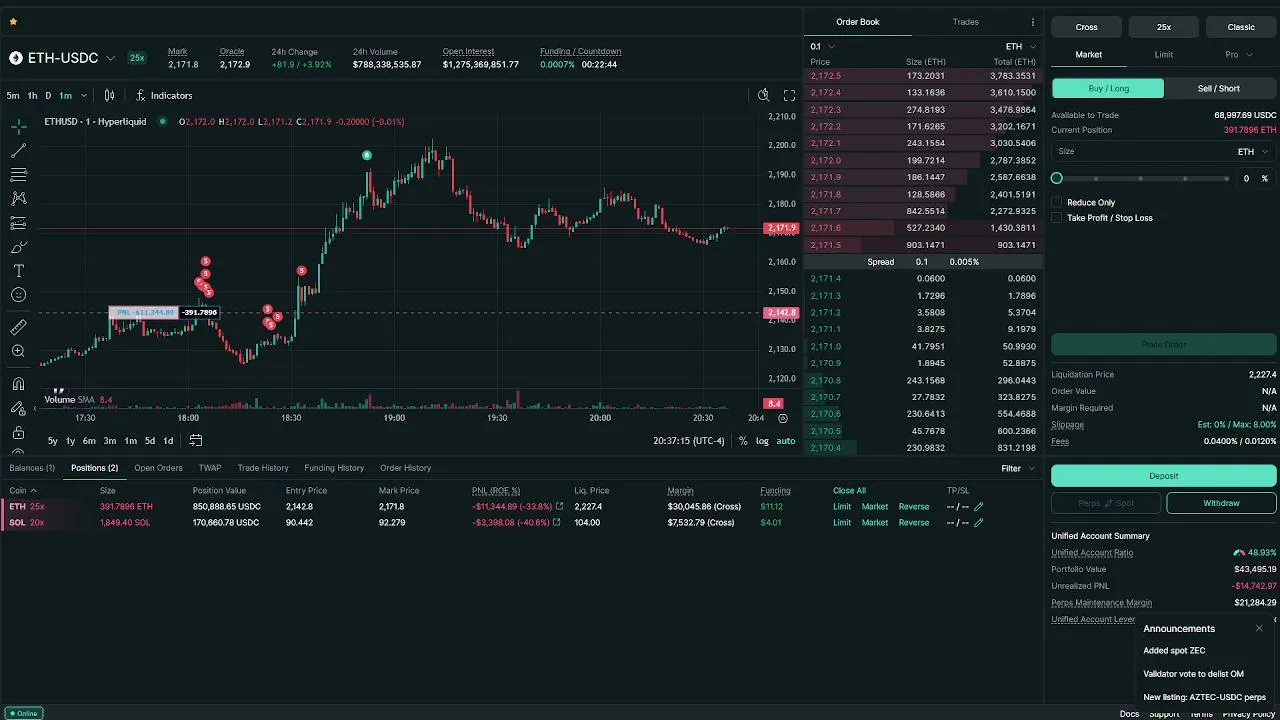This screenshot has height=720, width=1280.
Task: Enter fullscreen chart mode icon
Action: 789,95
